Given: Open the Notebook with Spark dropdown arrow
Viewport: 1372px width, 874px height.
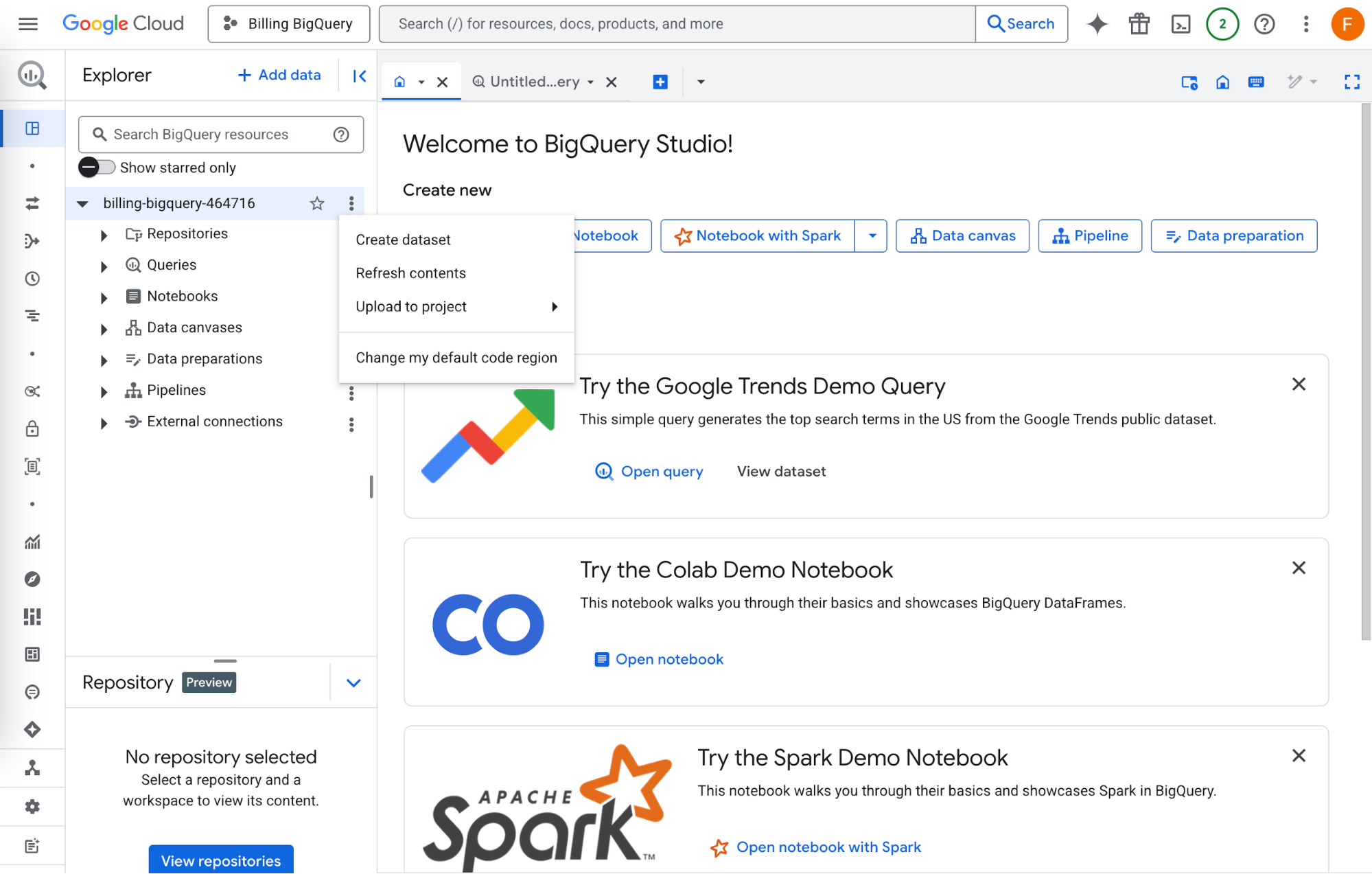Looking at the screenshot, I should click(x=872, y=236).
